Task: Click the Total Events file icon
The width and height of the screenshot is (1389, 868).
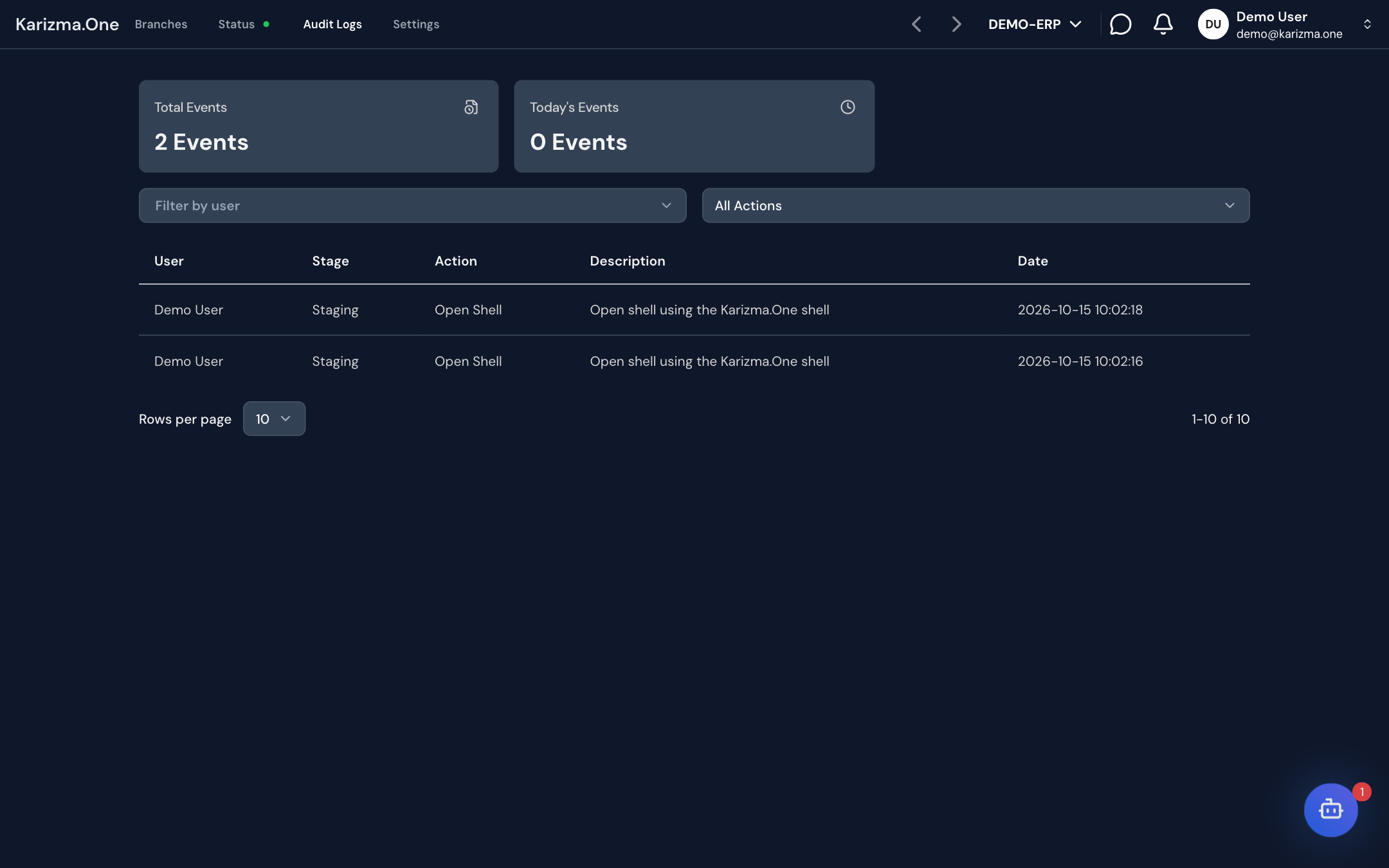Action: point(471,107)
